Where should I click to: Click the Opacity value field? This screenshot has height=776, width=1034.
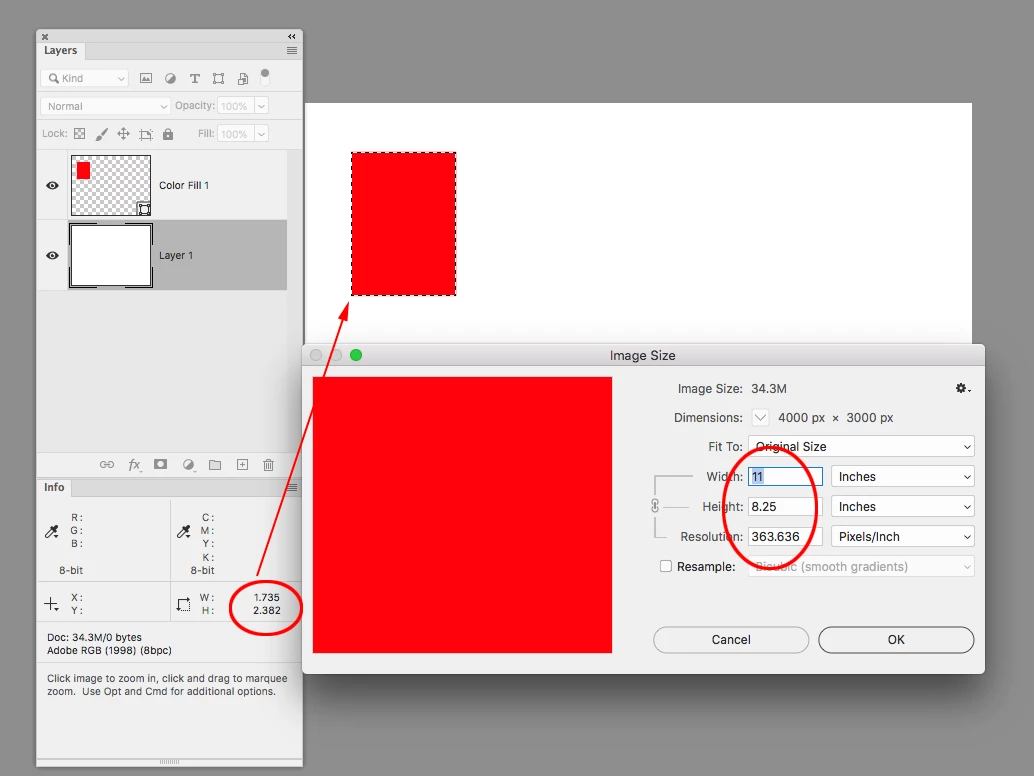[x=235, y=106]
